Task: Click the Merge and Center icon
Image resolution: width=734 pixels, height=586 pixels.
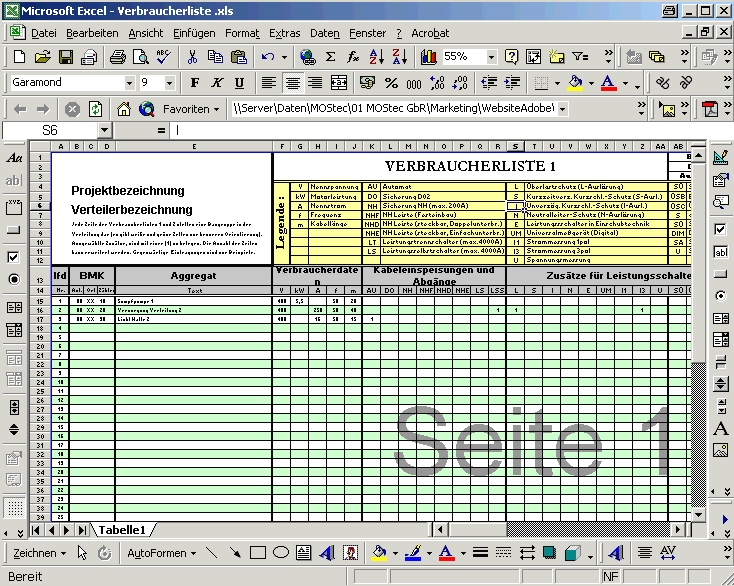Action: click(340, 83)
